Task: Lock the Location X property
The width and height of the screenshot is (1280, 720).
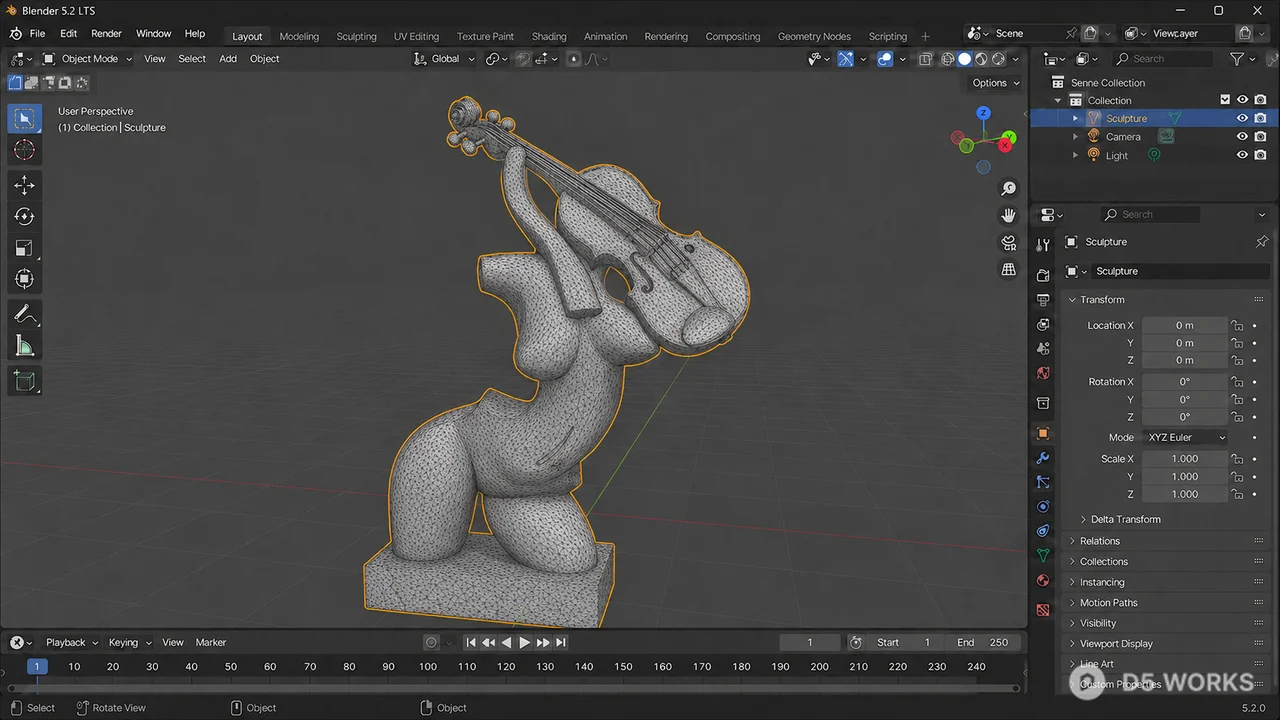Action: click(1237, 326)
